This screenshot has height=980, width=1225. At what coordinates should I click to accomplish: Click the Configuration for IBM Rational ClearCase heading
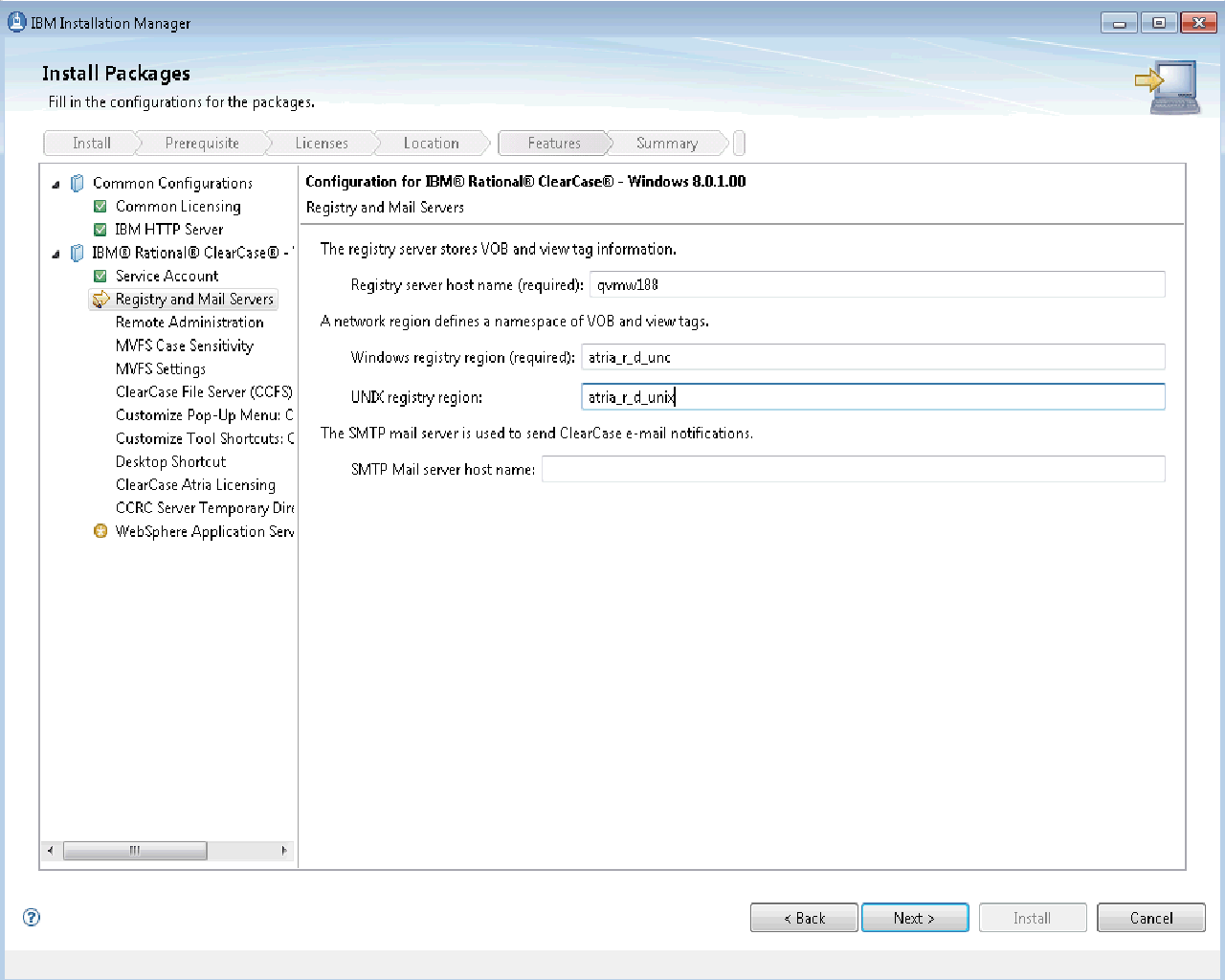click(525, 182)
